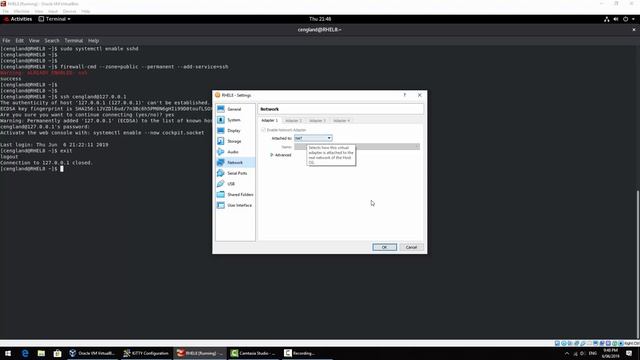Switch to Recording taskbar item
Image resolution: width=640 pixels, height=360 pixels.
tap(307, 353)
